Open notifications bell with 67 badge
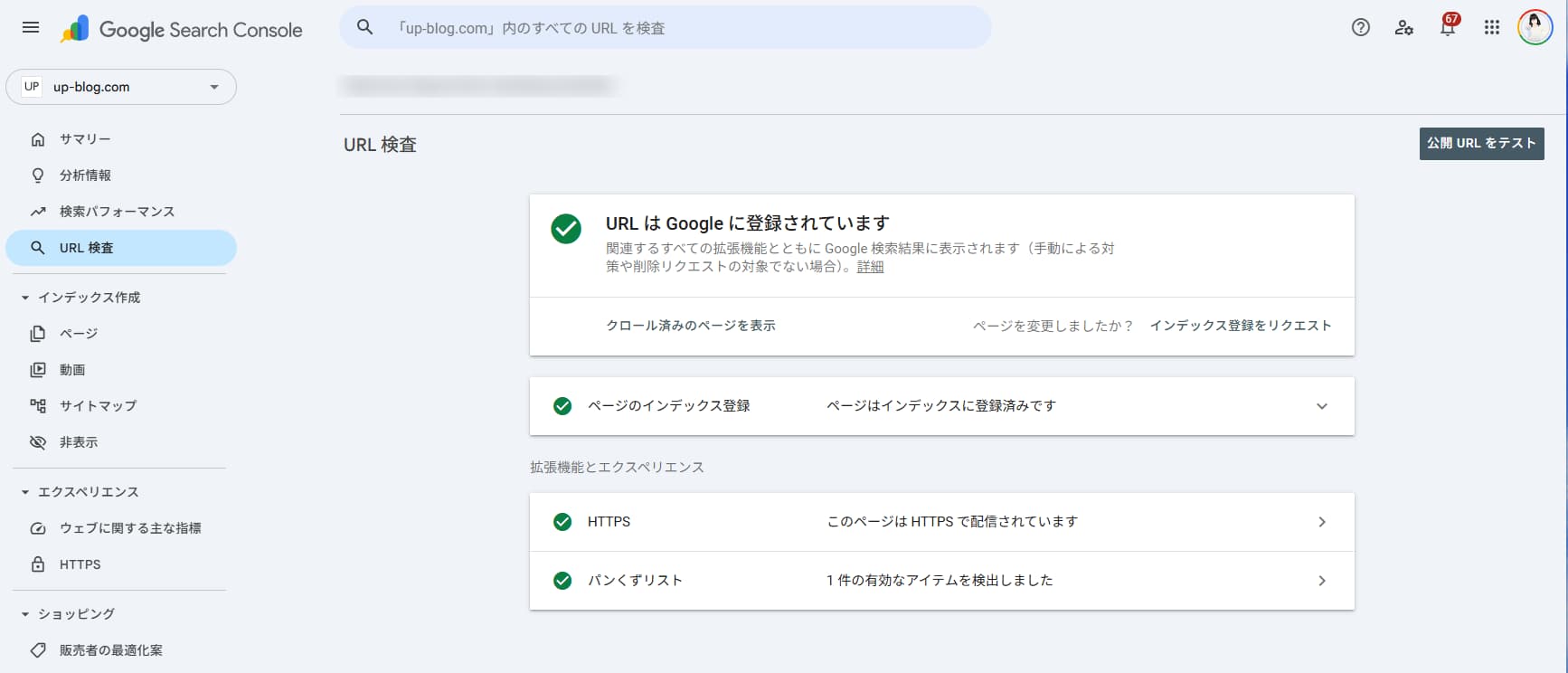Viewport: 1568px width, 673px height. (x=1449, y=26)
